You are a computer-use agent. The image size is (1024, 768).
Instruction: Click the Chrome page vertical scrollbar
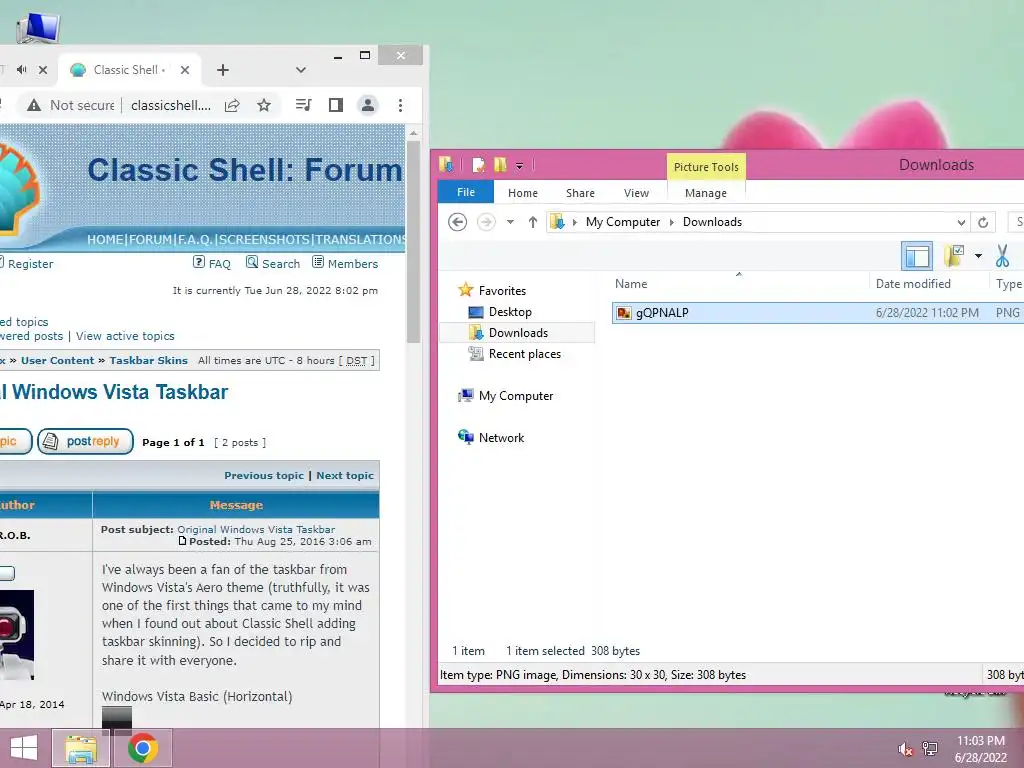coord(413,242)
